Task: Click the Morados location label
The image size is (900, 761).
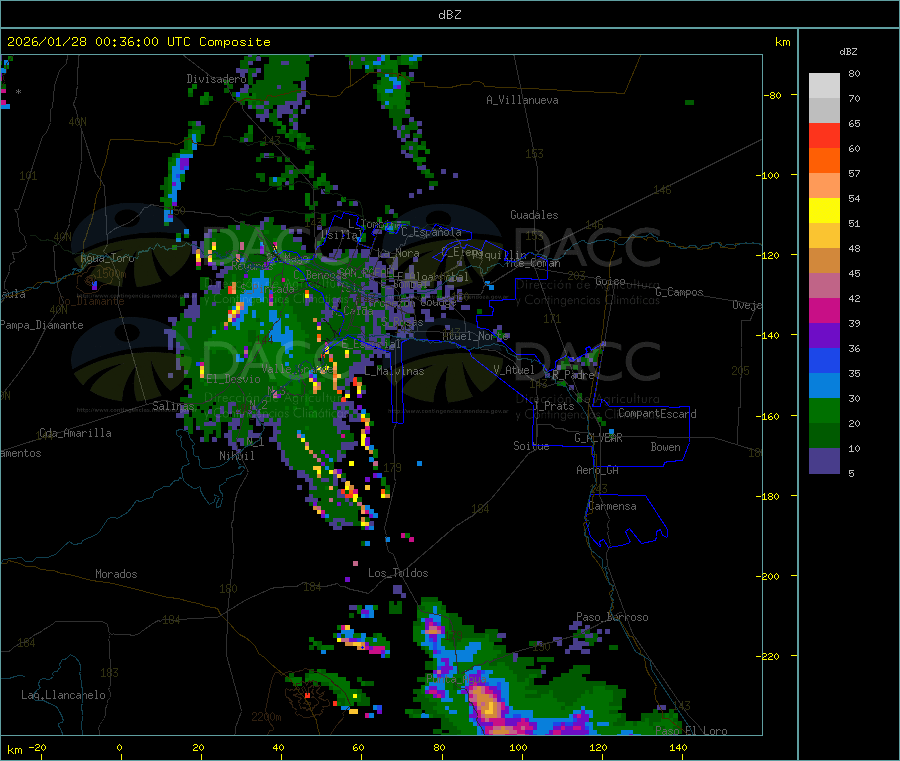Action: pyautogui.click(x=116, y=574)
